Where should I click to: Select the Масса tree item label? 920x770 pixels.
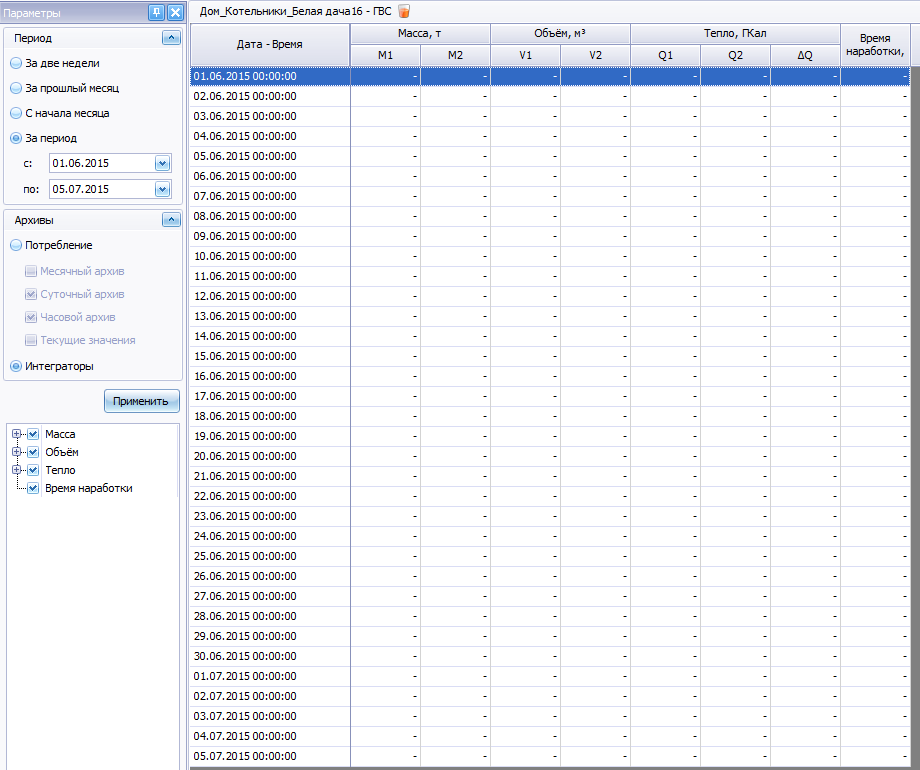[x=60, y=434]
